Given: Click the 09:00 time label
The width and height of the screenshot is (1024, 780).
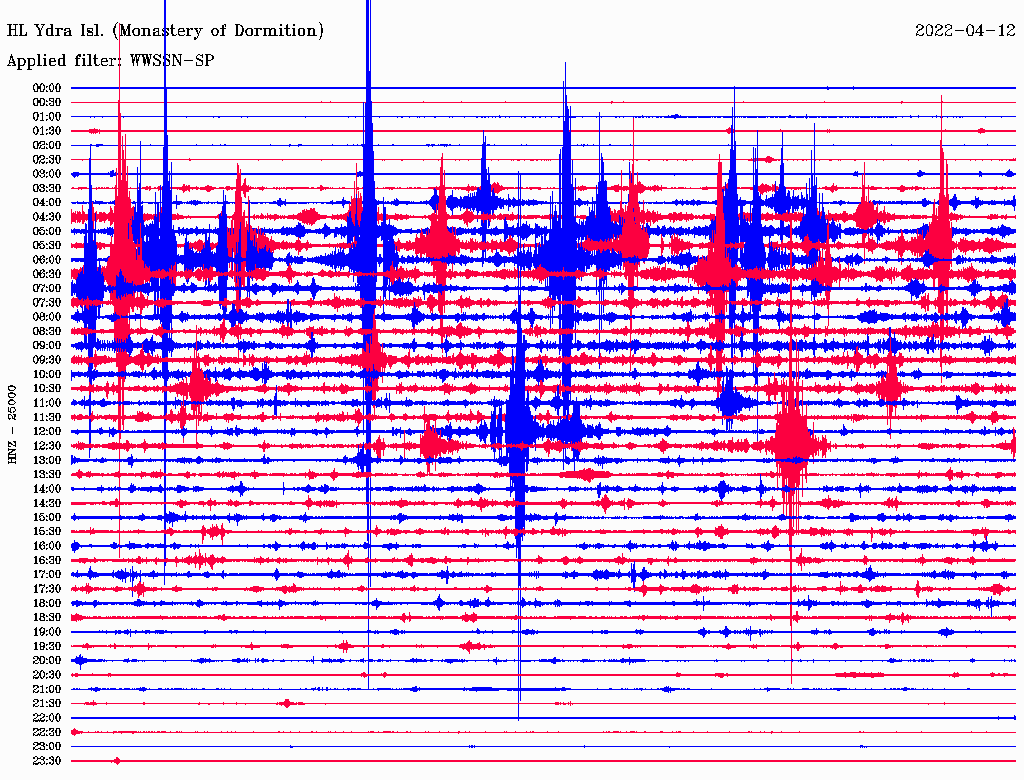Looking at the screenshot, I should click(46, 346).
